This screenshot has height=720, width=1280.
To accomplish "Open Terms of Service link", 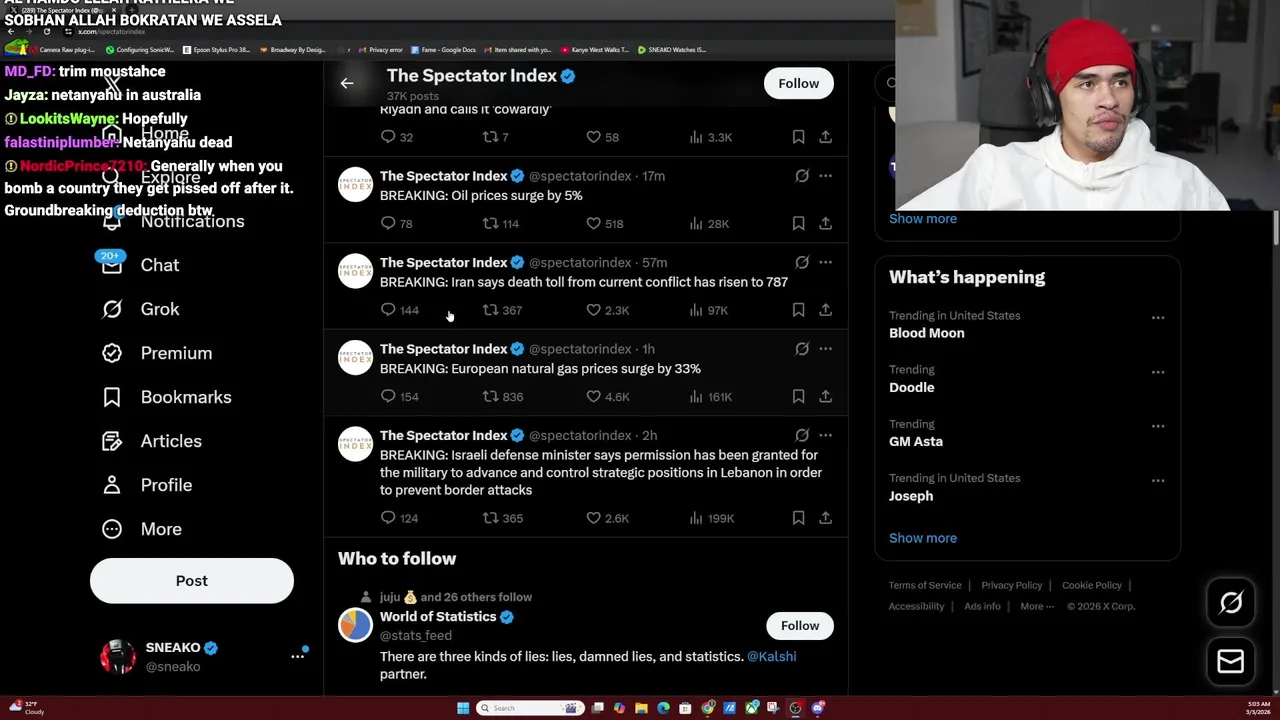I will [925, 585].
